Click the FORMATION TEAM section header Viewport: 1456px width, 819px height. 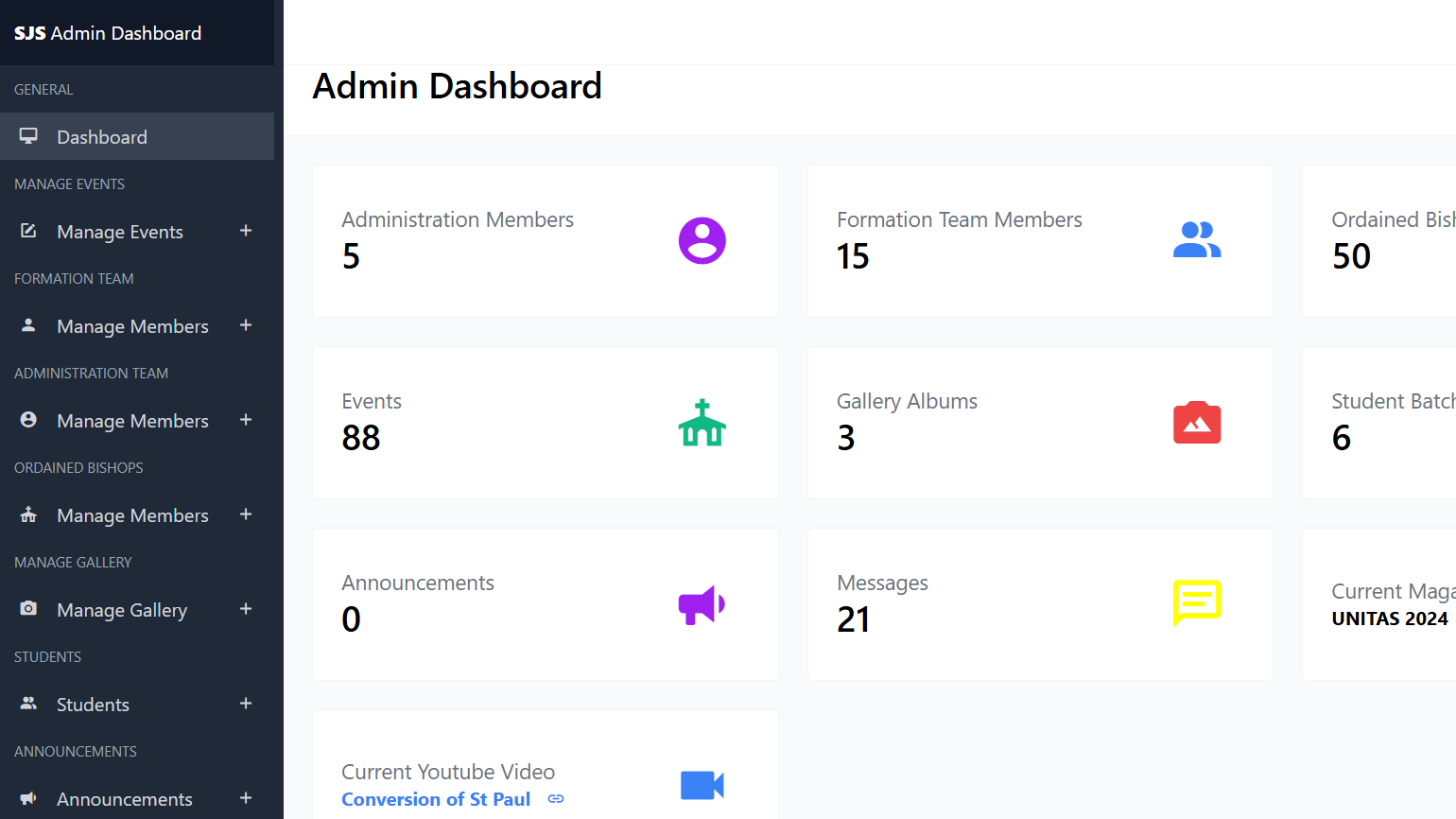pyautogui.click(x=74, y=279)
